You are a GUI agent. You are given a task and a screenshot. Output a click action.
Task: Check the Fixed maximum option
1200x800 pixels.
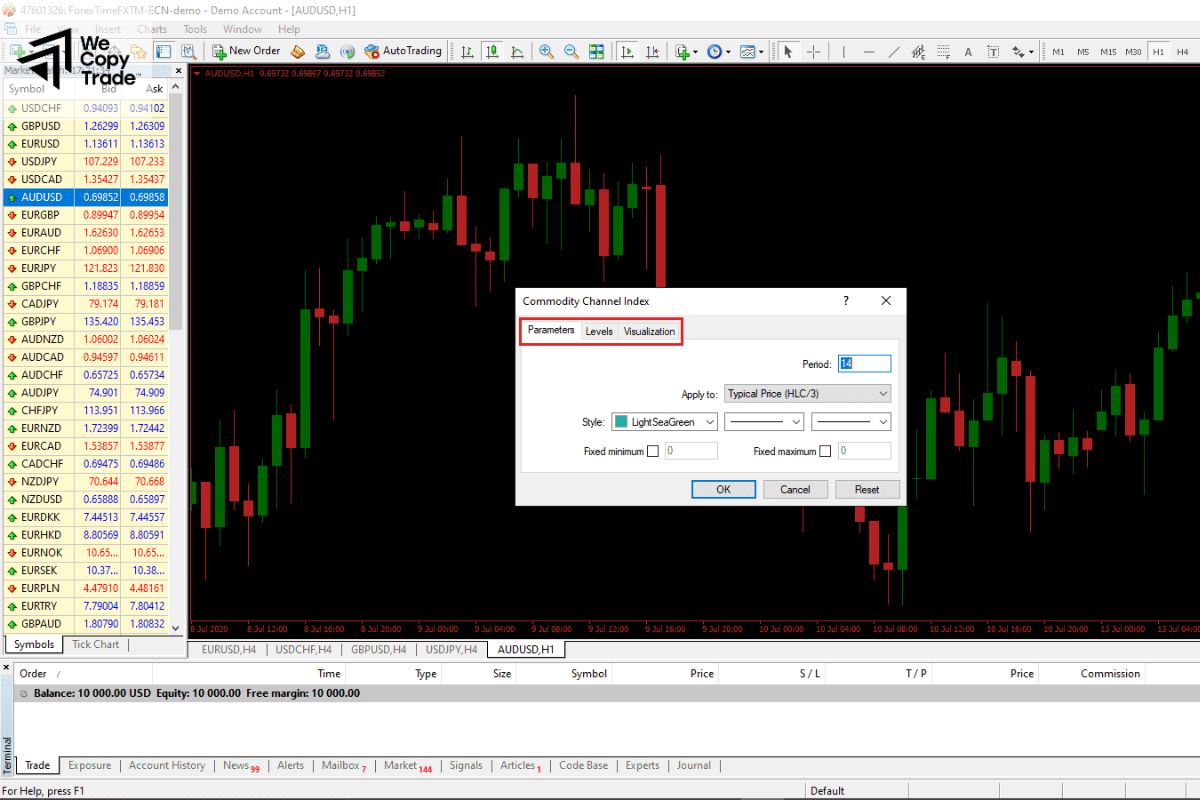coord(823,450)
